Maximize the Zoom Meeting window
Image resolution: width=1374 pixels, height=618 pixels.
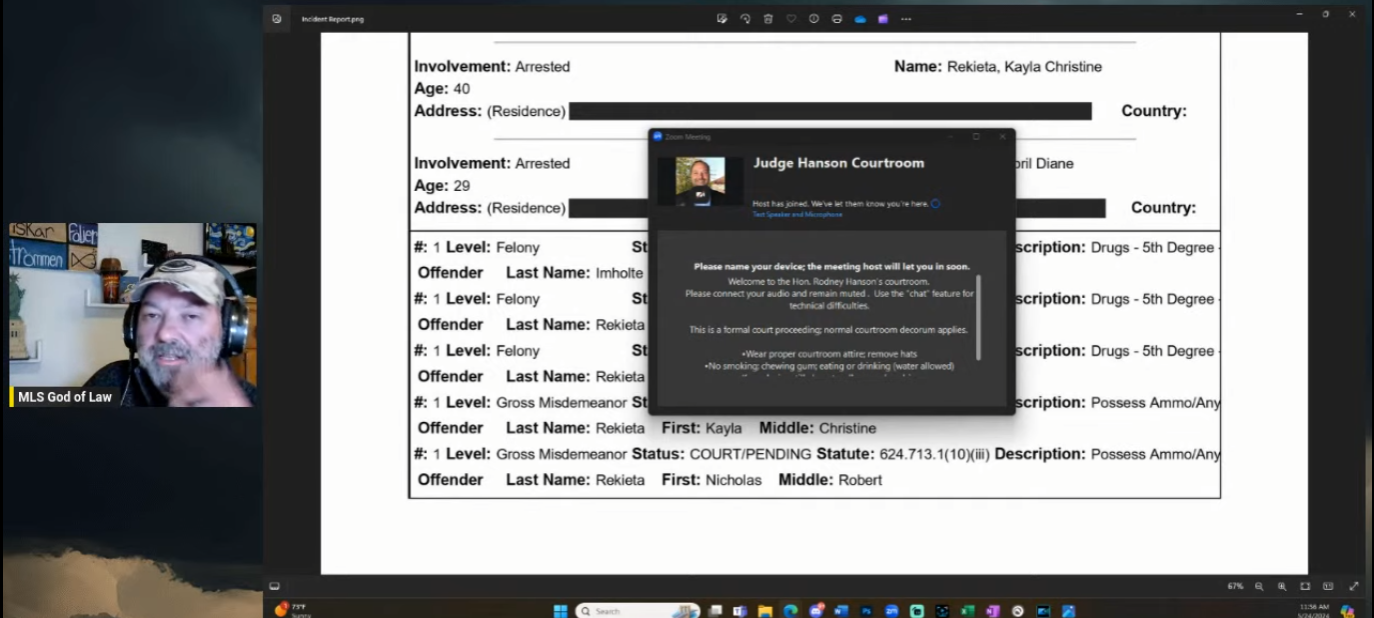click(x=976, y=136)
